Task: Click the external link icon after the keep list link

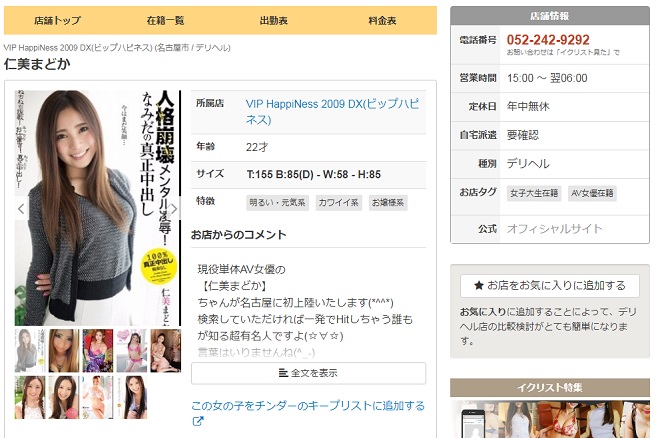Action: pyautogui.click(x=197, y=422)
